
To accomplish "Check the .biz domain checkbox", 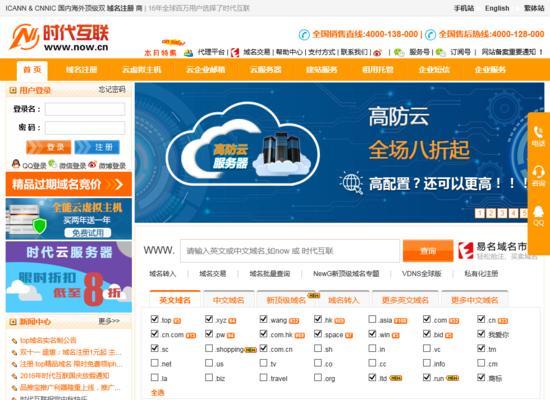I will [209, 377].
